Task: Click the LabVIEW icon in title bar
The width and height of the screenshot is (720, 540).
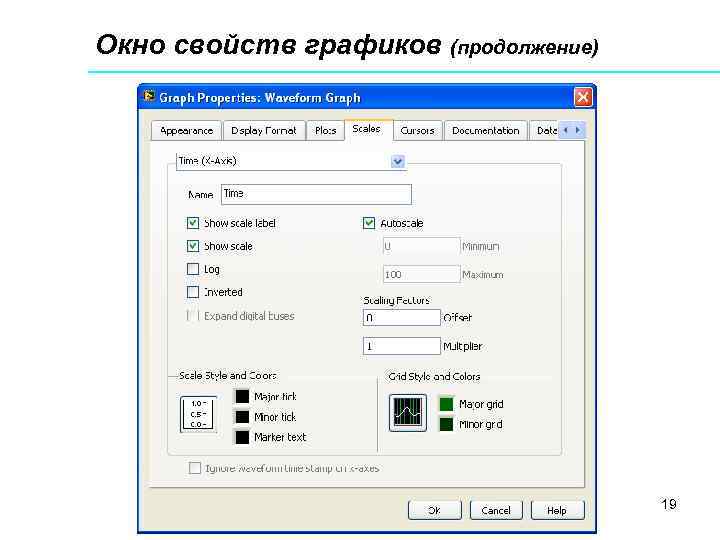Action: click(x=149, y=96)
